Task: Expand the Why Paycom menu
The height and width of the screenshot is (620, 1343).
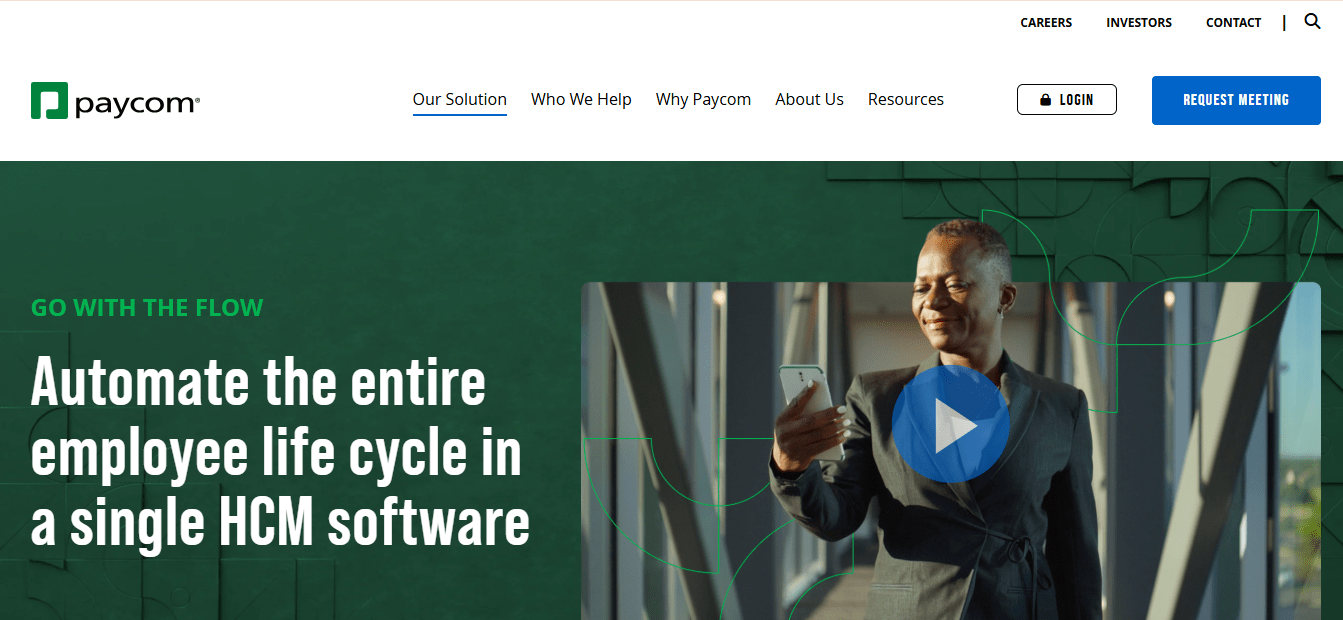Action: tap(703, 99)
